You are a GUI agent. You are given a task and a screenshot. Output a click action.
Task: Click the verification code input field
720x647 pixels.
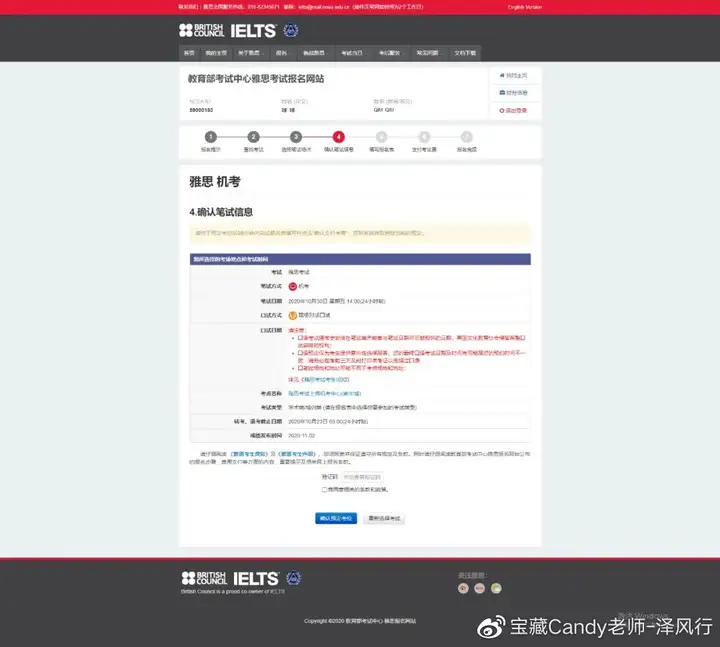[x=362, y=477]
